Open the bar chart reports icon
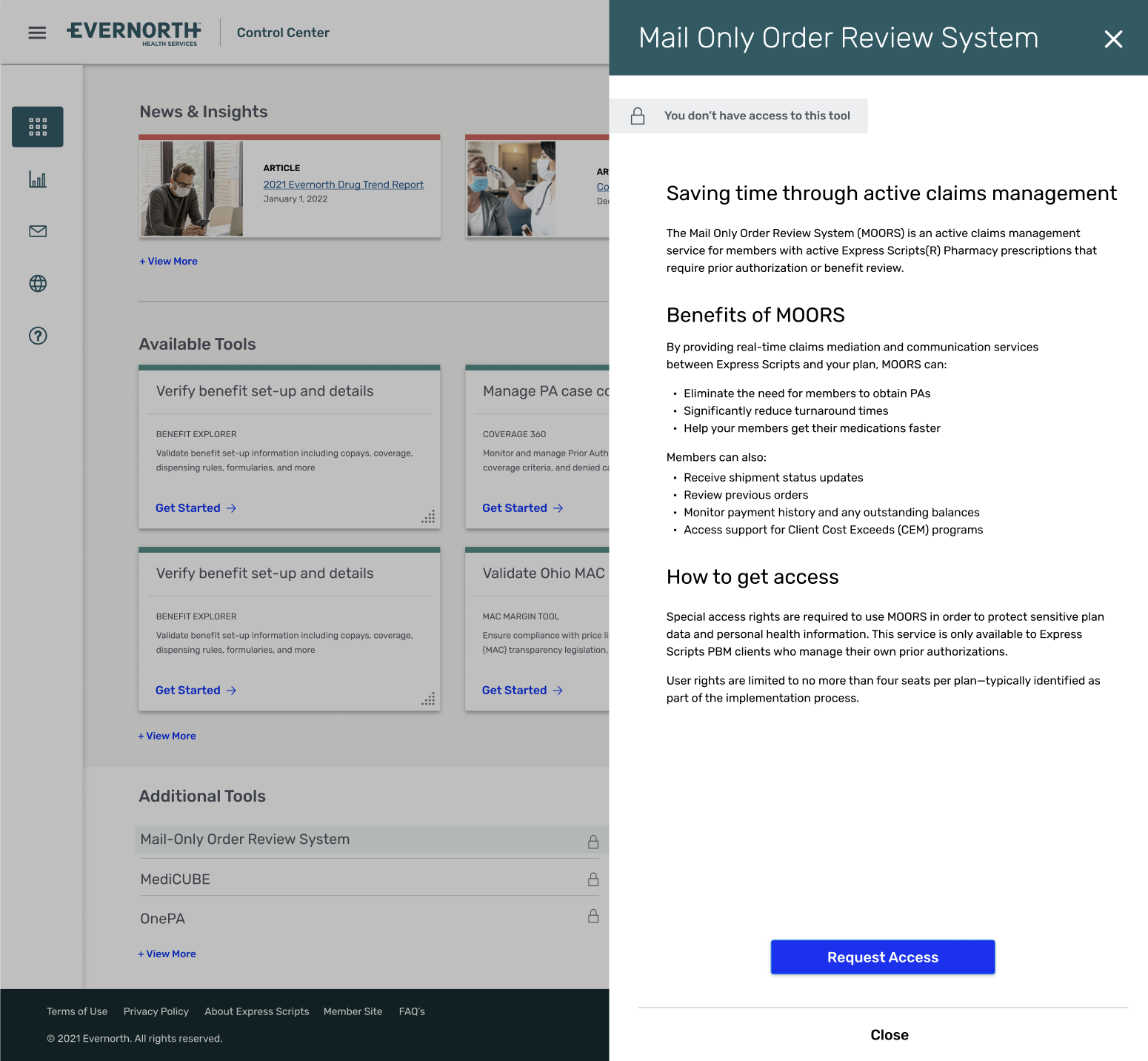 (x=38, y=179)
